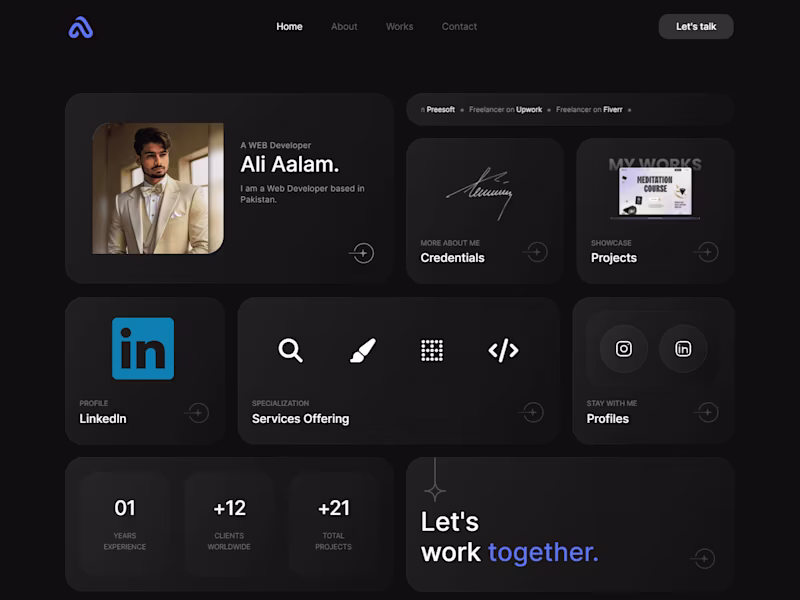This screenshot has height=600, width=800.
Task: Click the Let's talk button
Action: pos(696,27)
